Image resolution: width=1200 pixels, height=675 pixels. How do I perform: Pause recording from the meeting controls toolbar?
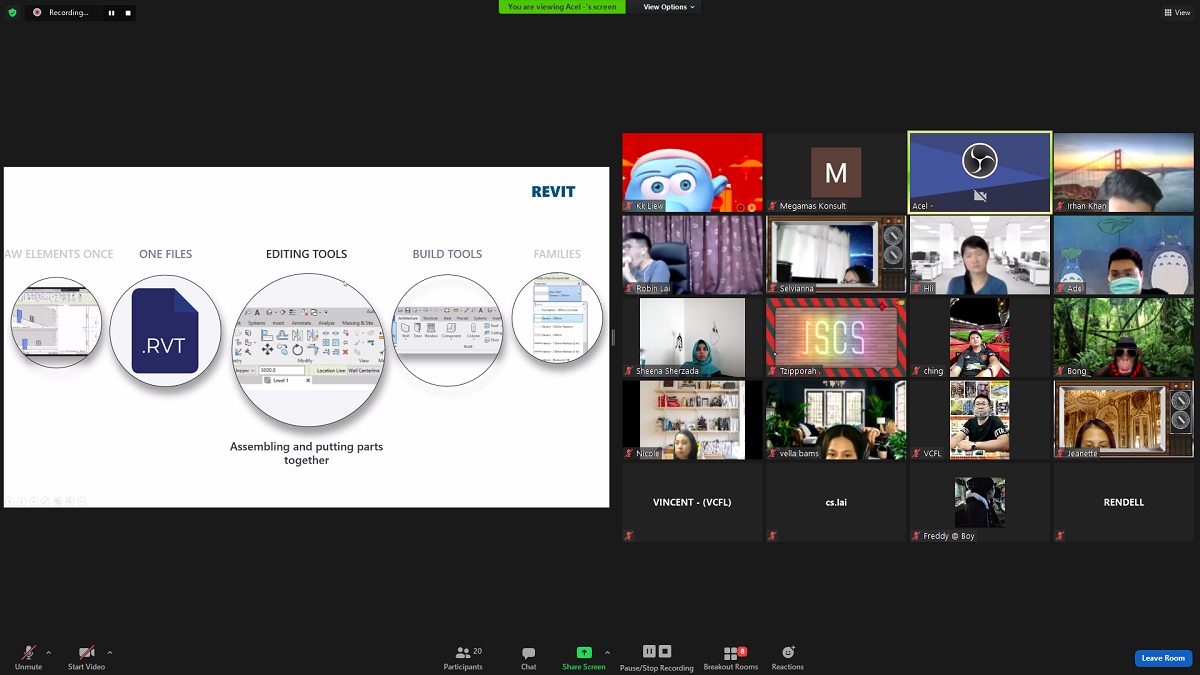coord(649,652)
